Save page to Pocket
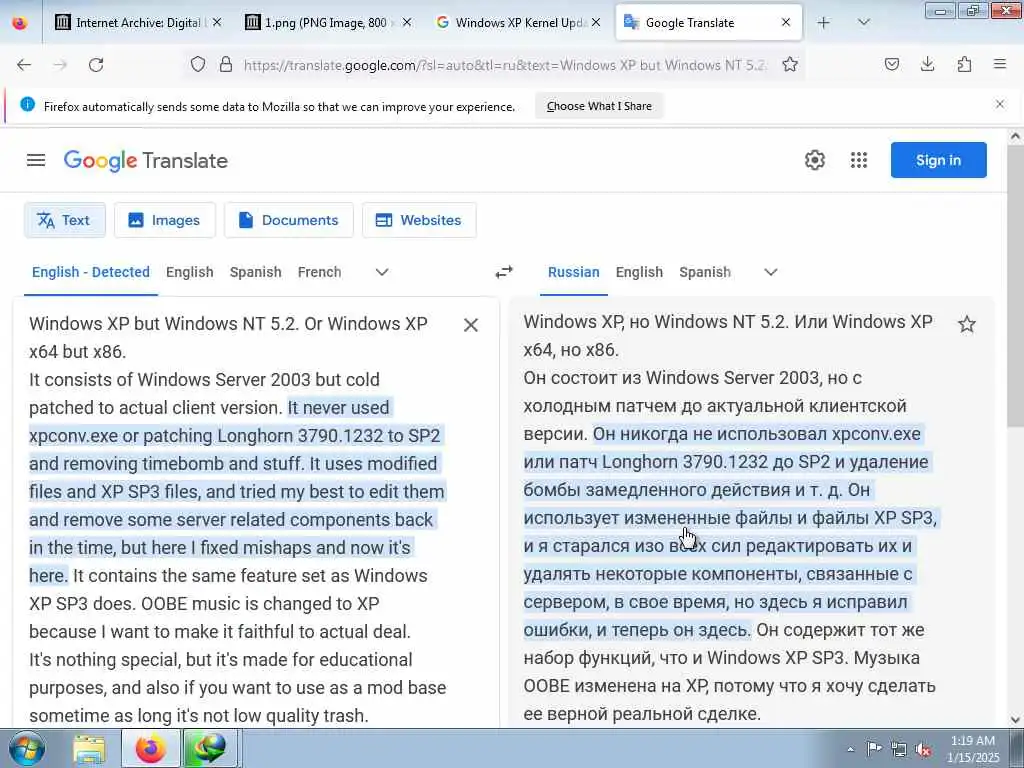Image resolution: width=1024 pixels, height=768 pixels. tap(891, 64)
